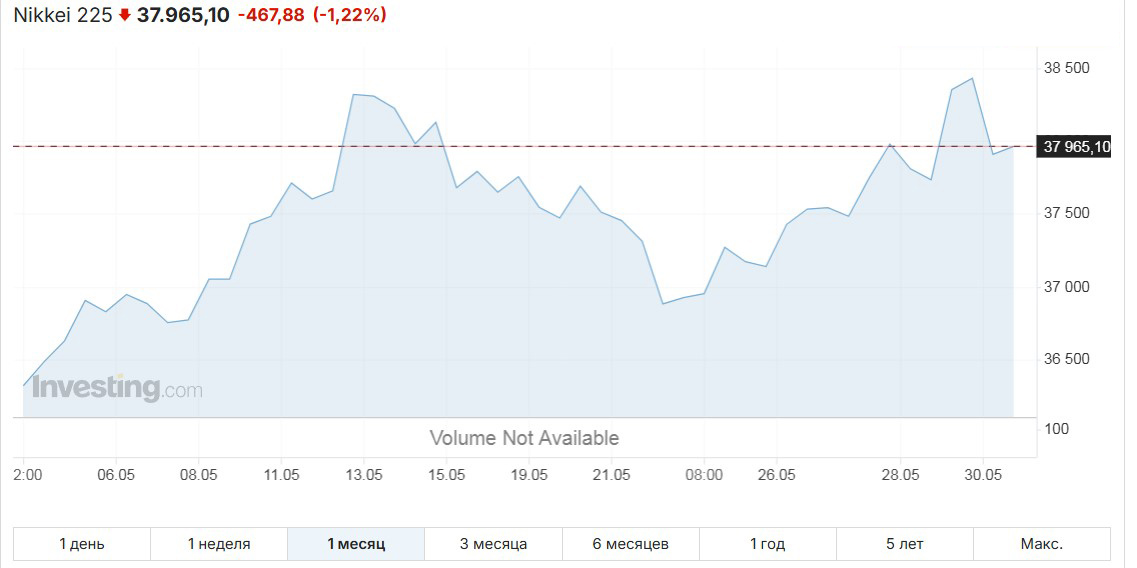Click the red down arrow icon
The image size is (1137, 568).
point(125,15)
